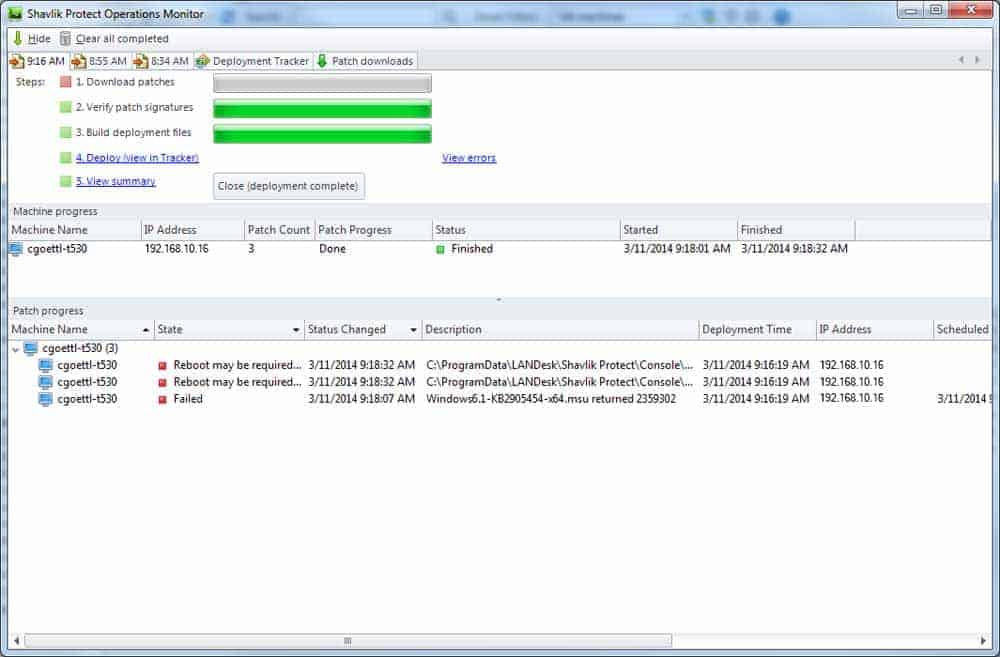The height and width of the screenshot is (657, 1000).
Task: Click the Shavlik Protect title bar app icon
Action: pyautogui.click(x=15, y=13)
